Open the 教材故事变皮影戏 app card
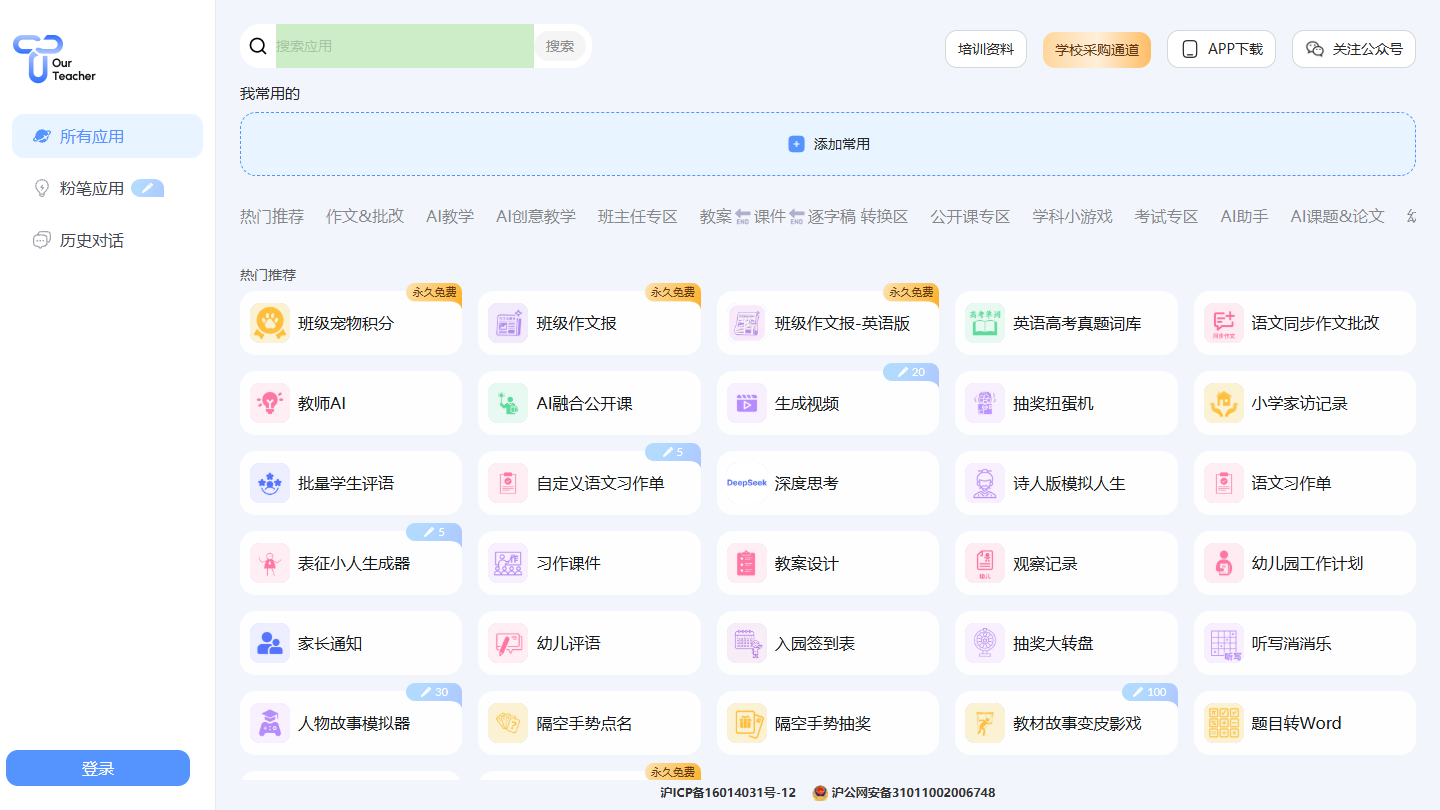 pyautogui.click(x=1066, y=723)
